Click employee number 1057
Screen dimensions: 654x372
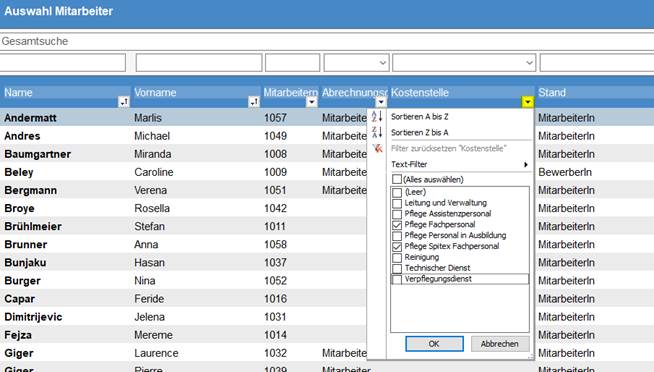click(275, 118)
